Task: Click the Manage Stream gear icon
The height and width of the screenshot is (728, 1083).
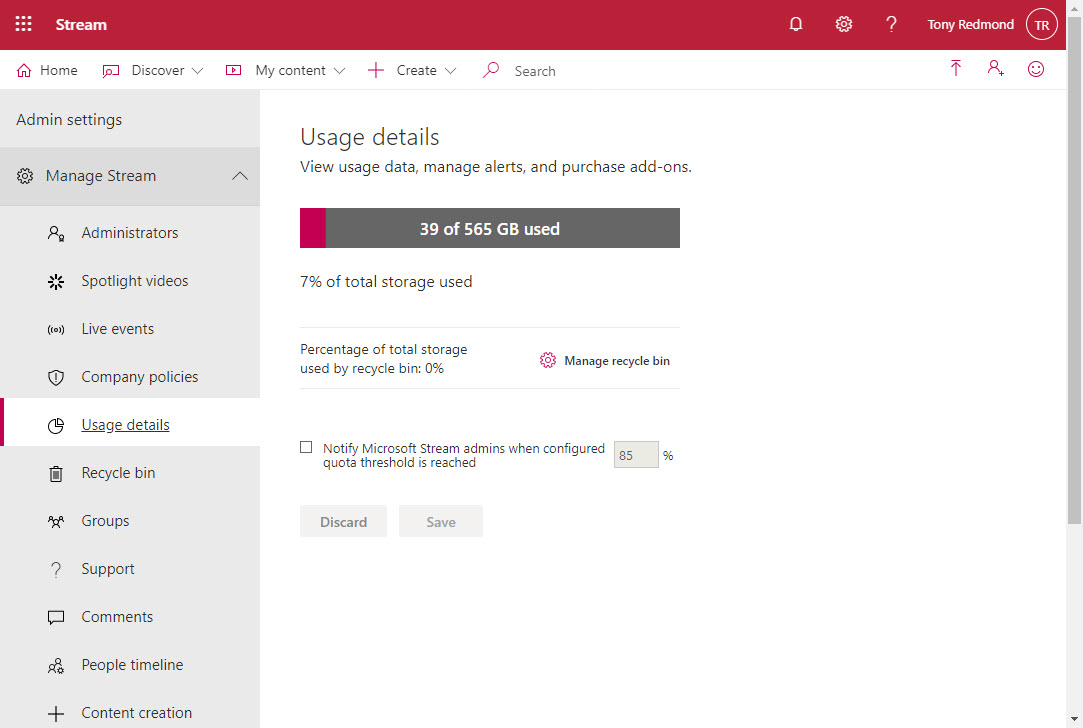Action: coord(25,176)
